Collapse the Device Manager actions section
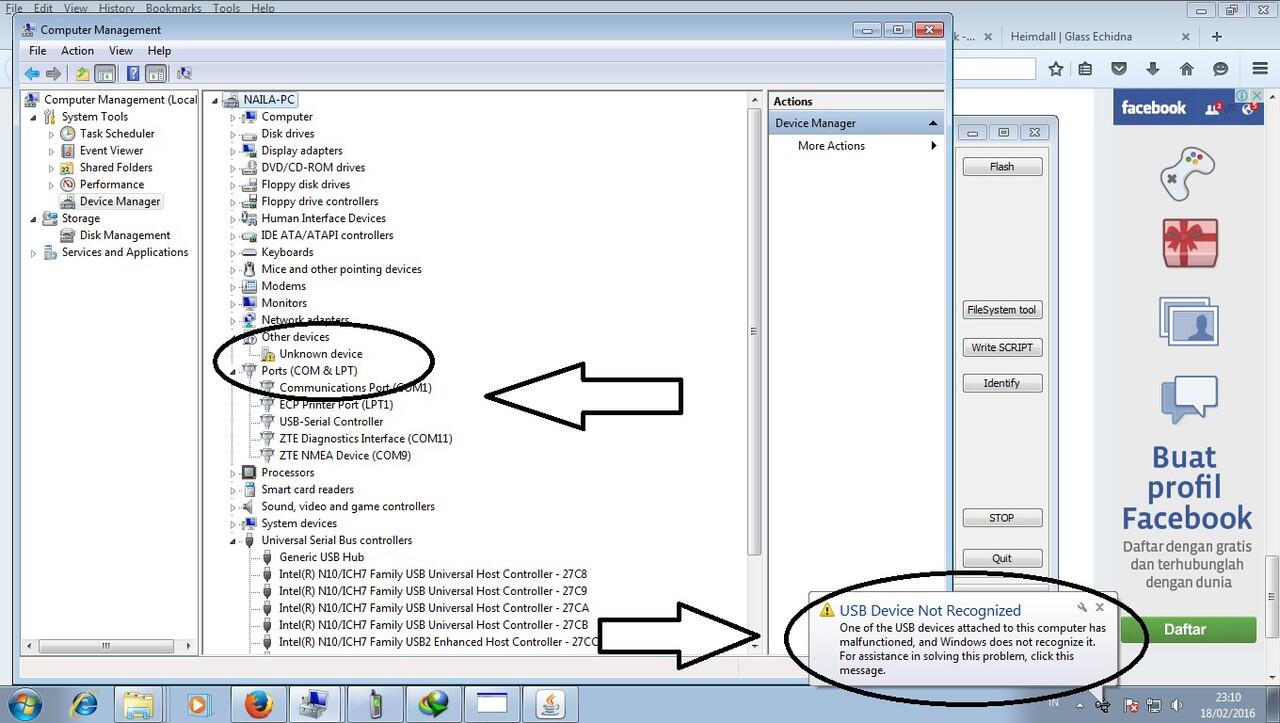This screenshot has height=723, width=1280. pos(933,124)
